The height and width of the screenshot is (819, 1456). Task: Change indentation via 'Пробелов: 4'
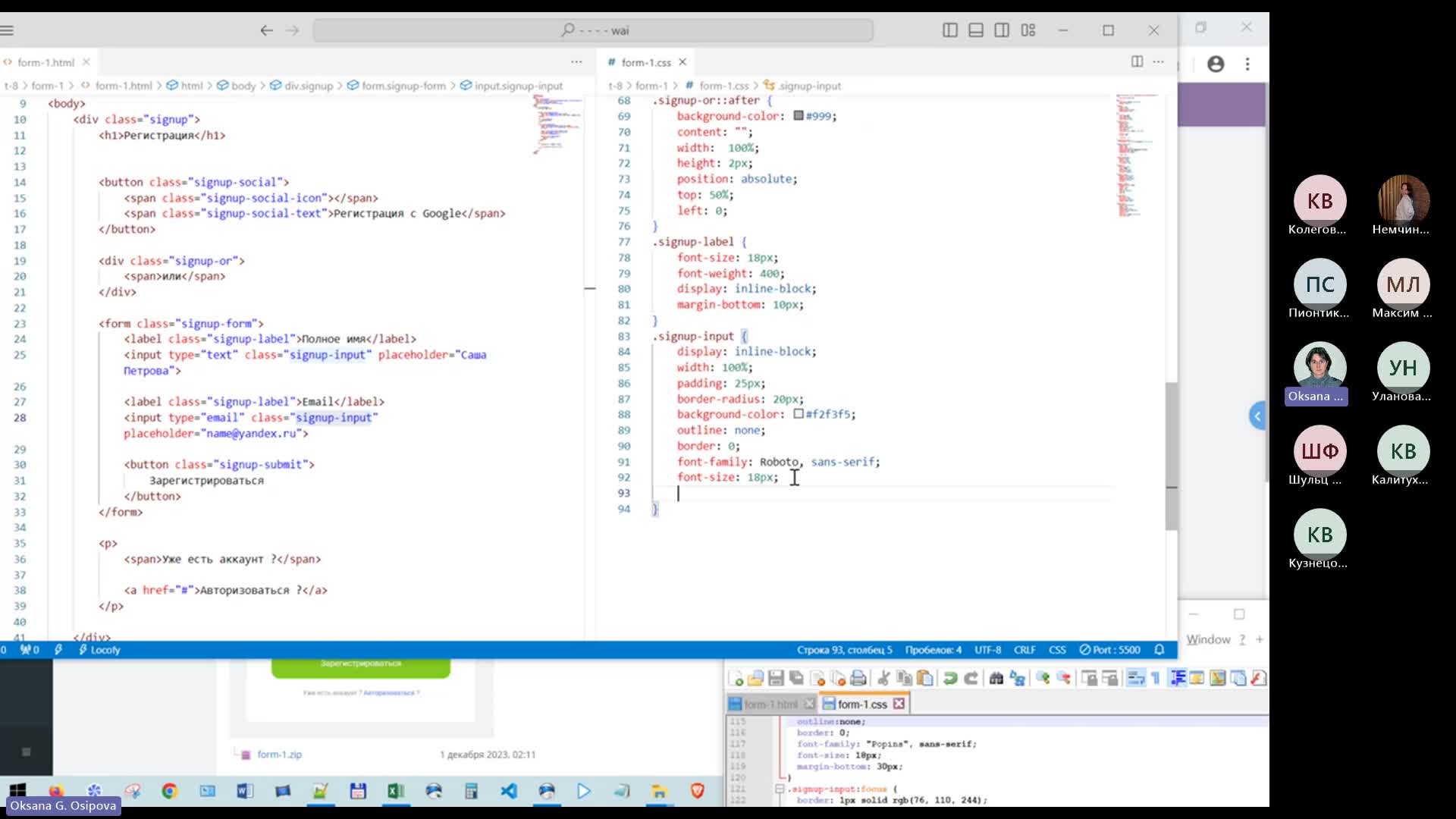click(933, 650)
